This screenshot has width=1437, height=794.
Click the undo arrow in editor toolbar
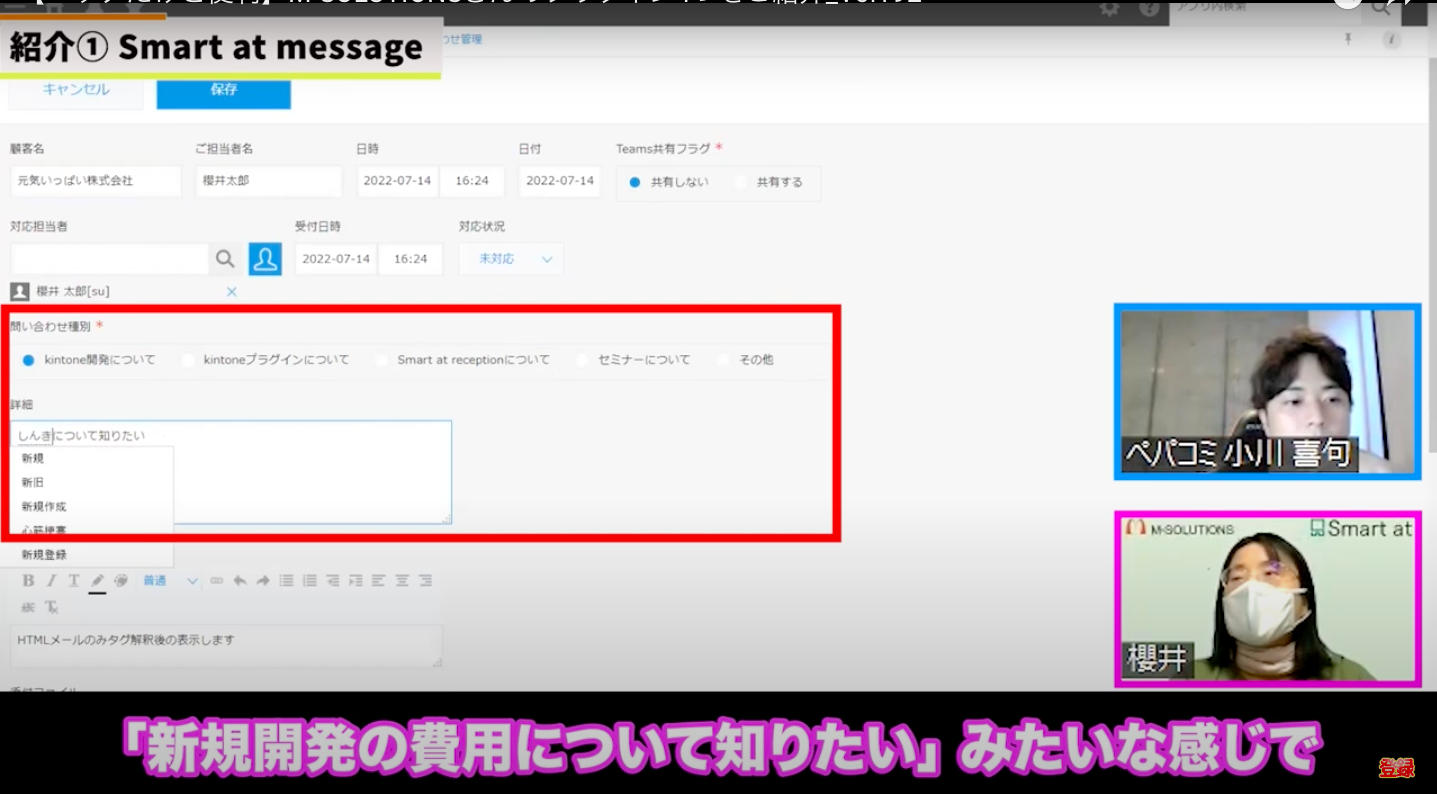(240, 581)
